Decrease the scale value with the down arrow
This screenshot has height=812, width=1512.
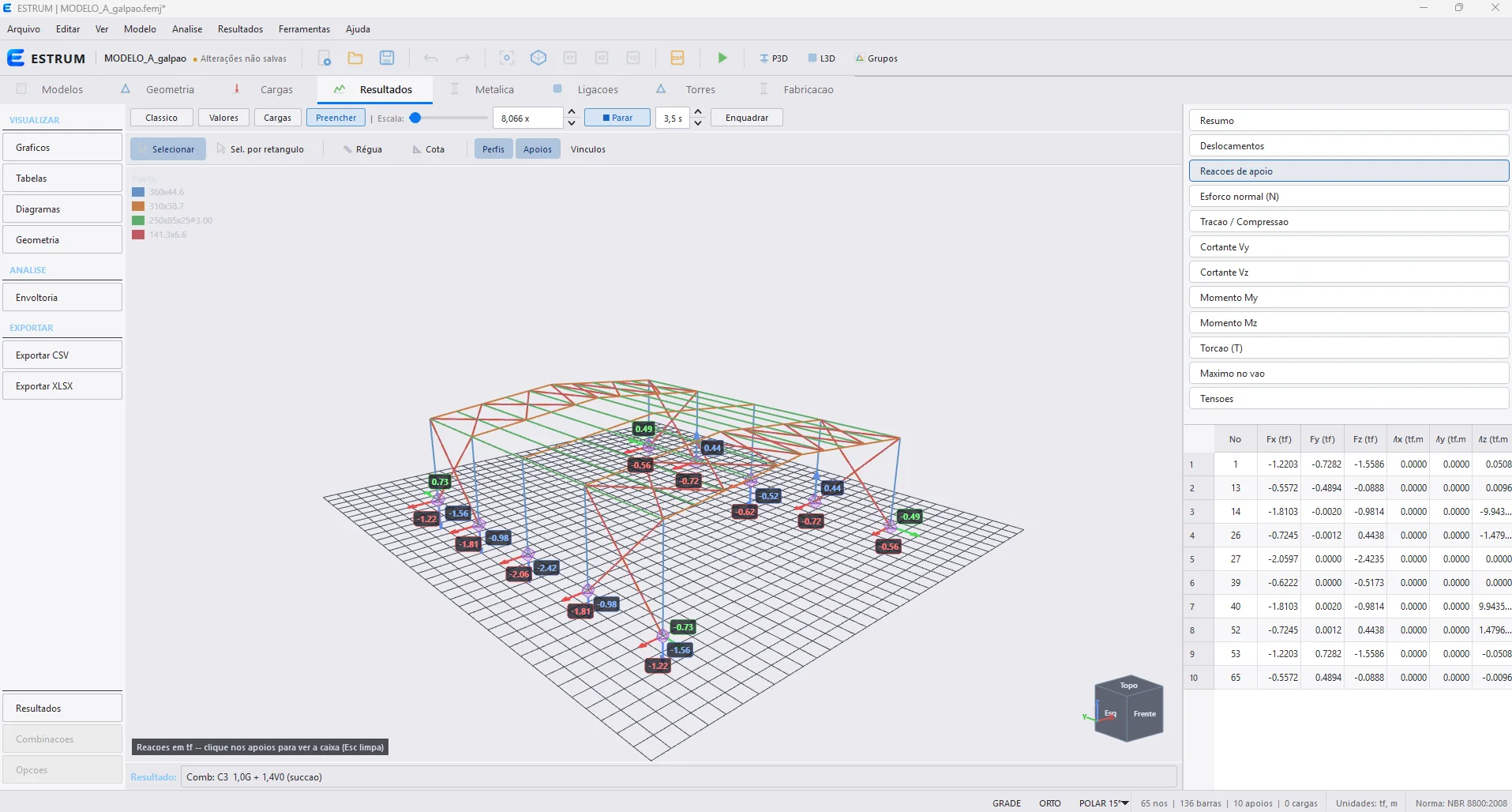point(572,123)
